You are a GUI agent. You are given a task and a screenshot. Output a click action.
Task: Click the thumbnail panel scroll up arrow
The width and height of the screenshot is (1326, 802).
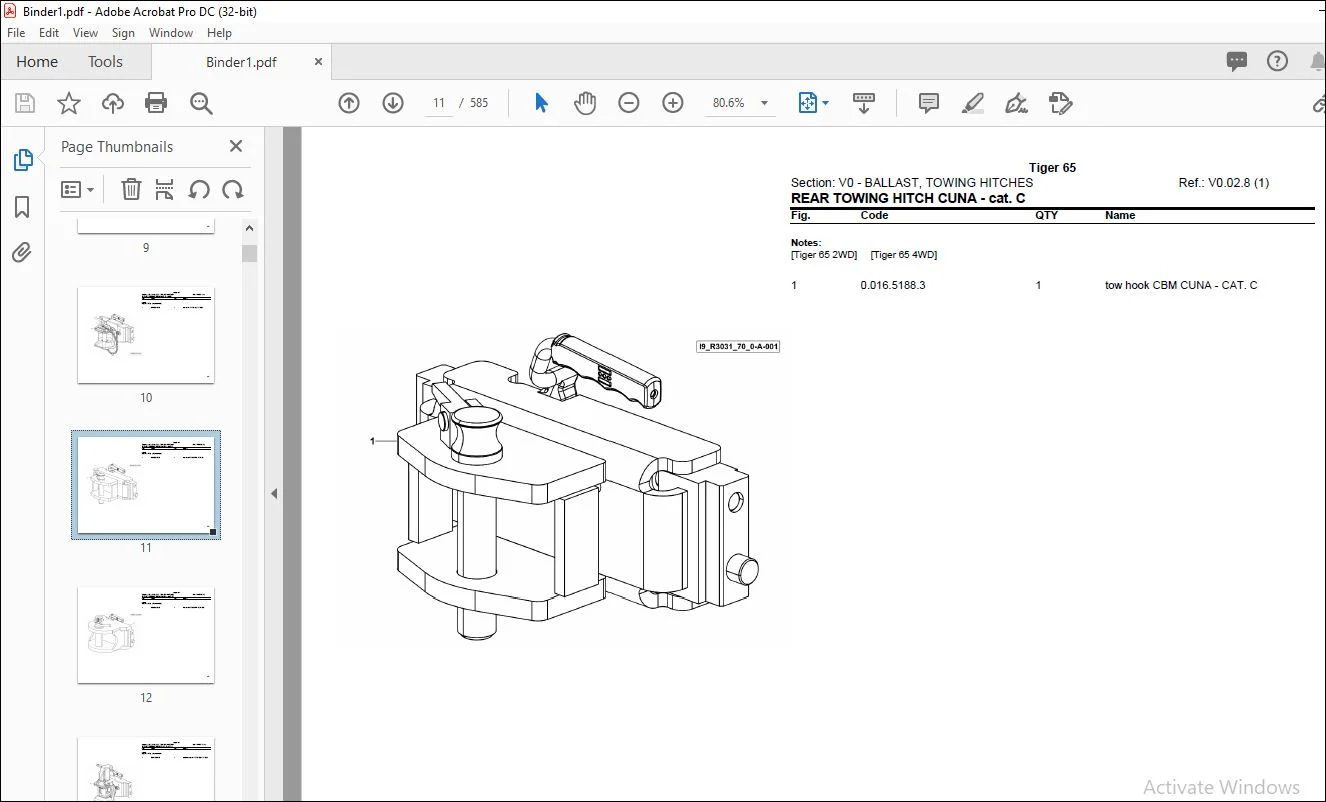pos(250,228)
